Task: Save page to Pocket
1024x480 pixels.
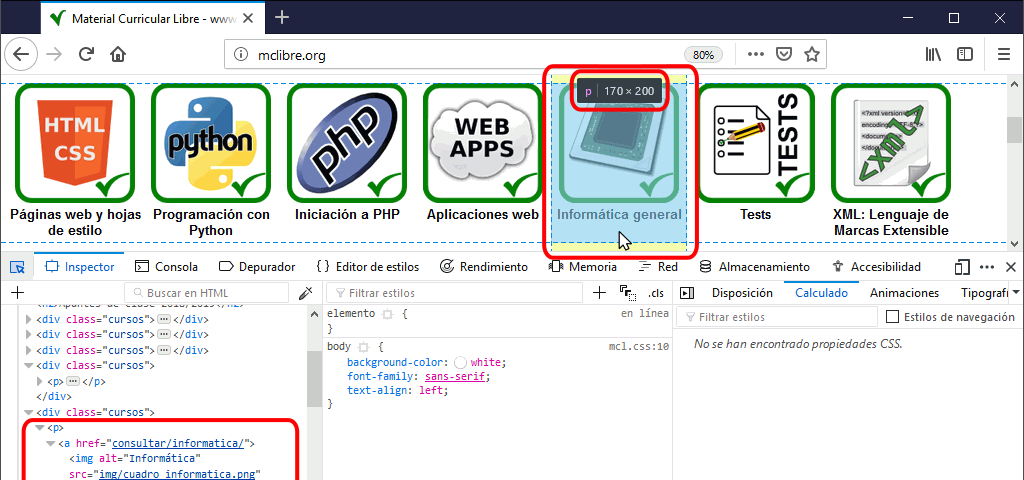Action: point(785,55)
